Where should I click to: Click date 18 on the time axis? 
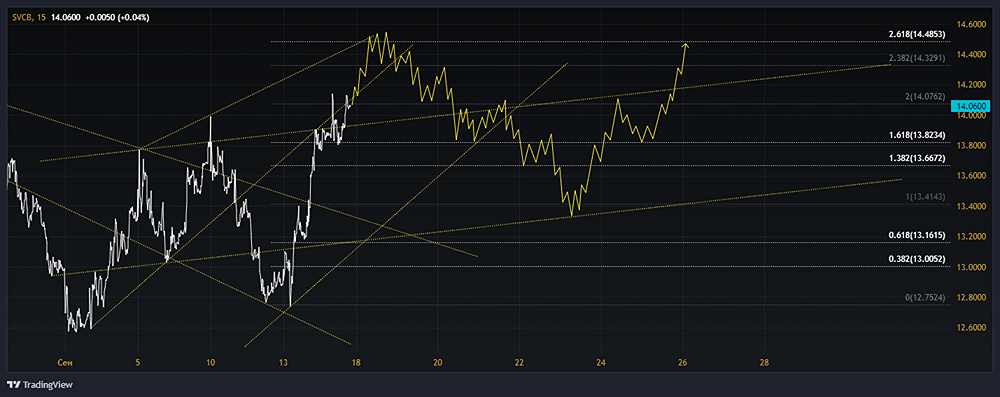pos(356,363)
